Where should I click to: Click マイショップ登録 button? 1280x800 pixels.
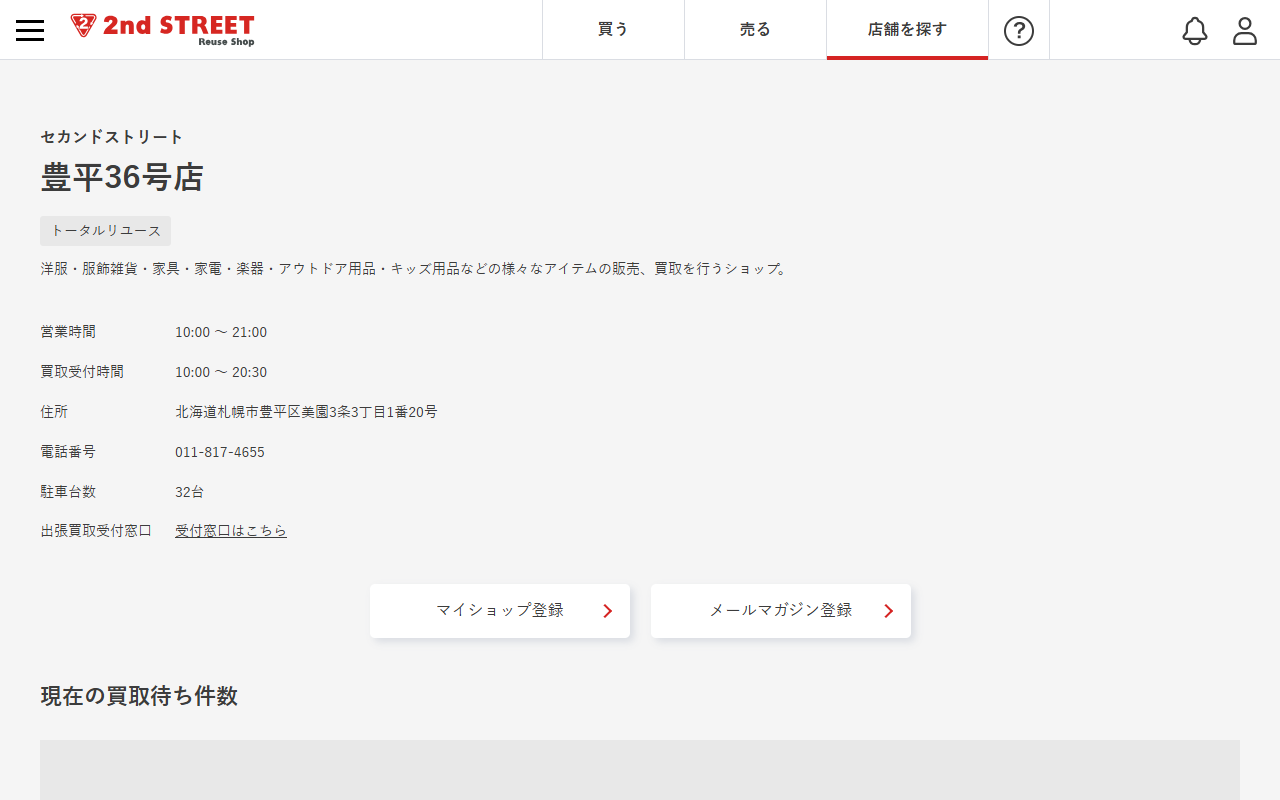click(500, 611)
